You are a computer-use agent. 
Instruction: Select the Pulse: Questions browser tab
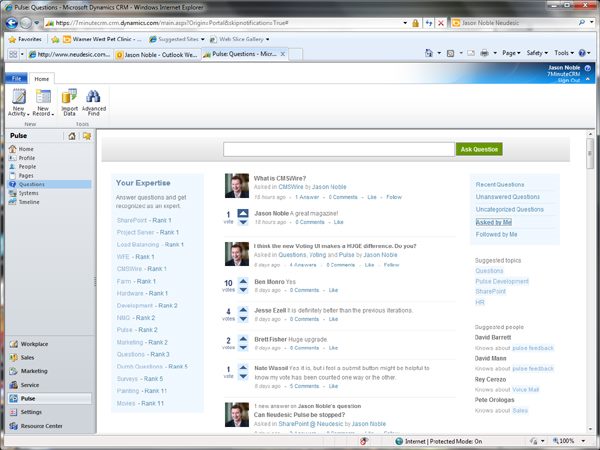click(x=244, y=54)
